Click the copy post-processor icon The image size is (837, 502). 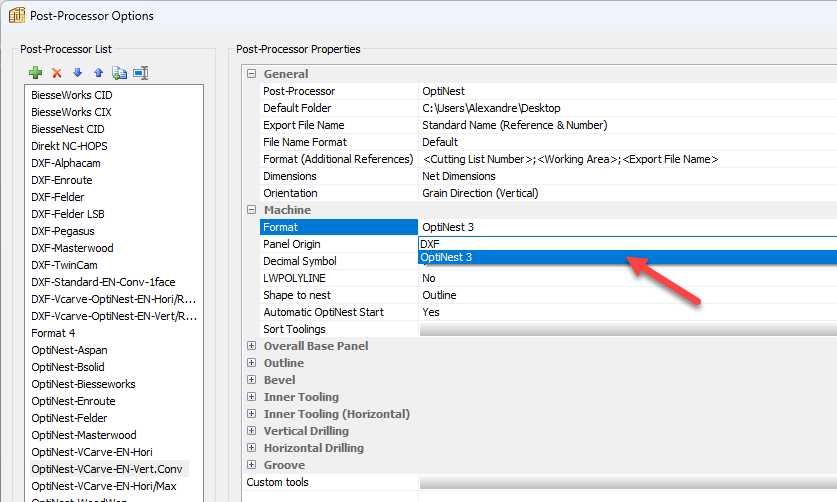tap(120, 73)
